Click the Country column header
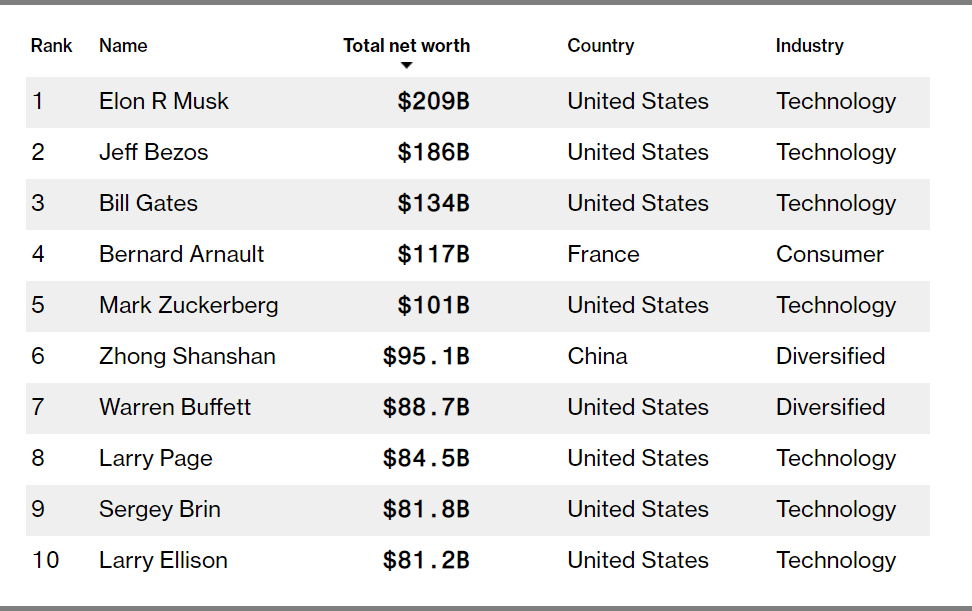The height and width of the screenshot is (611, 972). coord(600,46)
